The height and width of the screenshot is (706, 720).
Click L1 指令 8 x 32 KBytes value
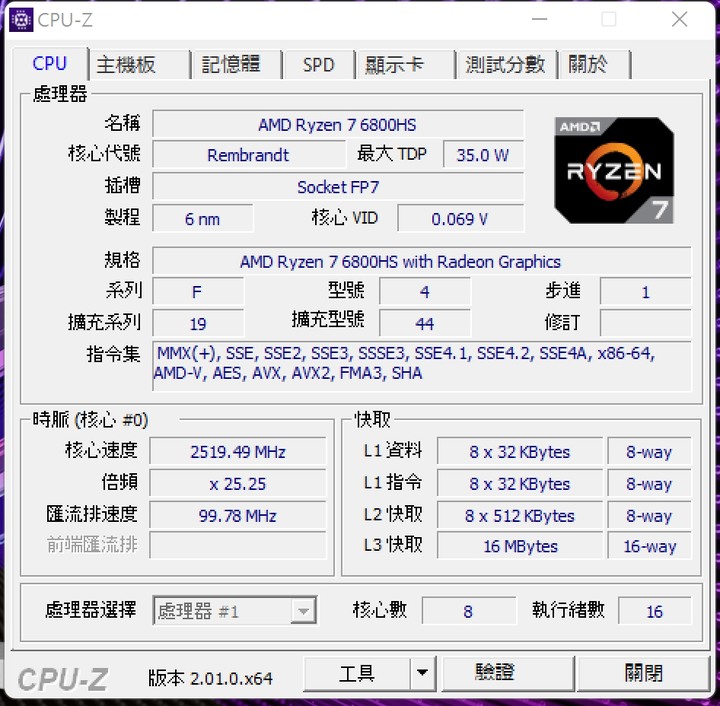520,483
